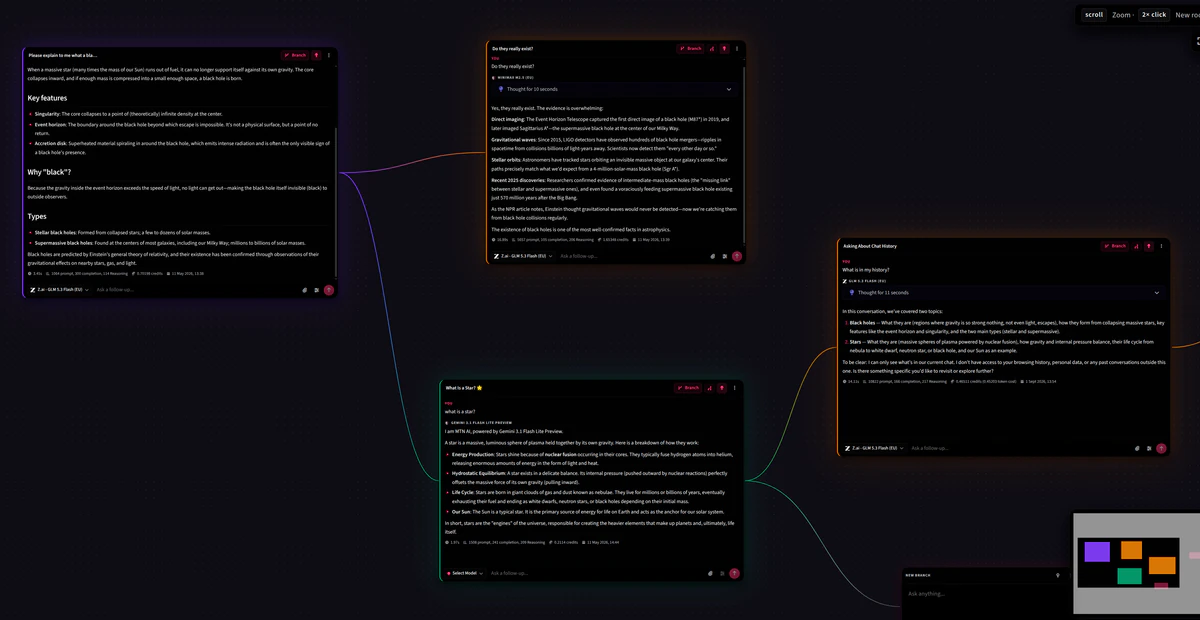Click the 'Types' heading
This screenshot has width=1200, height=620.
click(37, 216)
